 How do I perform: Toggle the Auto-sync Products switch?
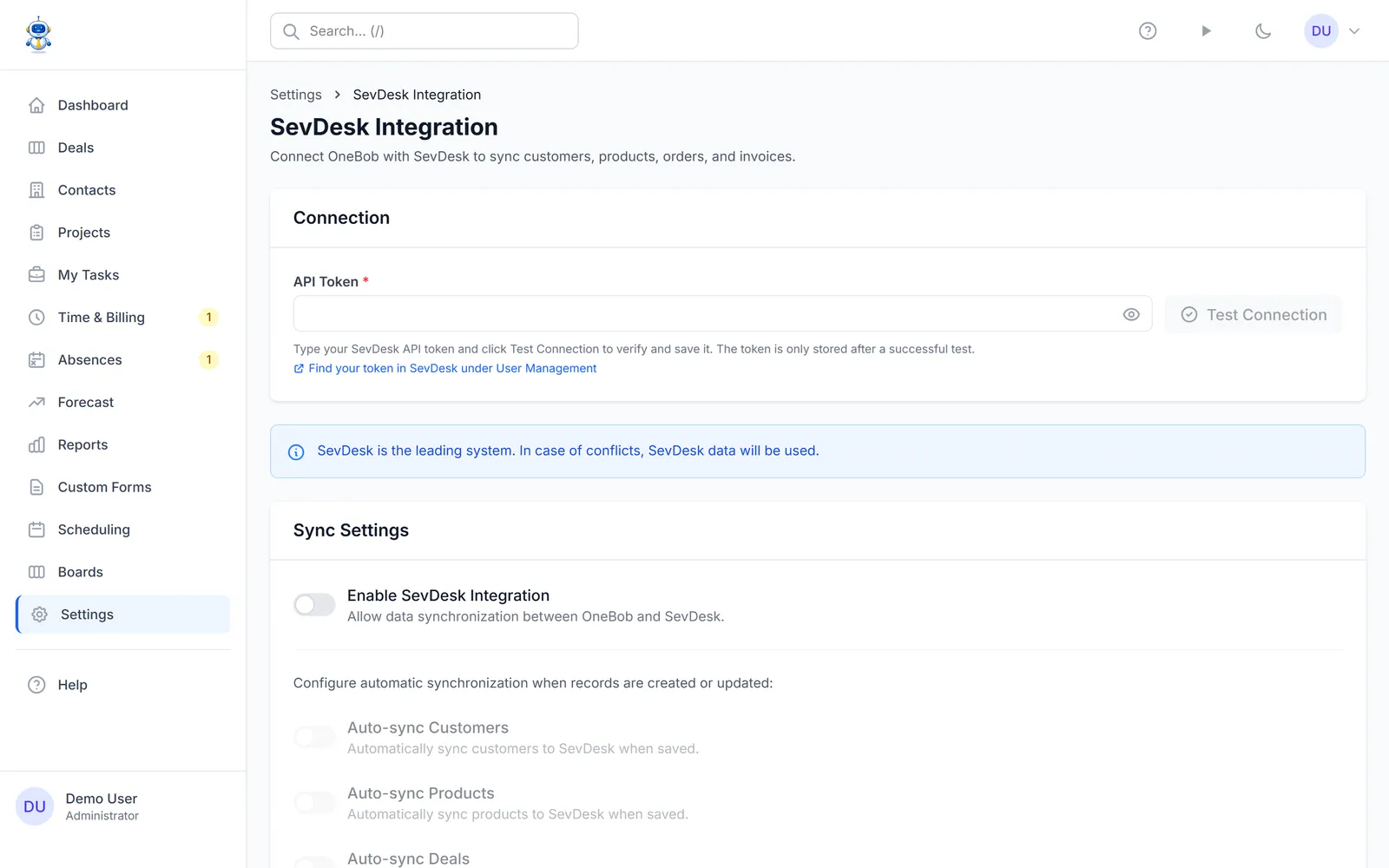[314, 803]
